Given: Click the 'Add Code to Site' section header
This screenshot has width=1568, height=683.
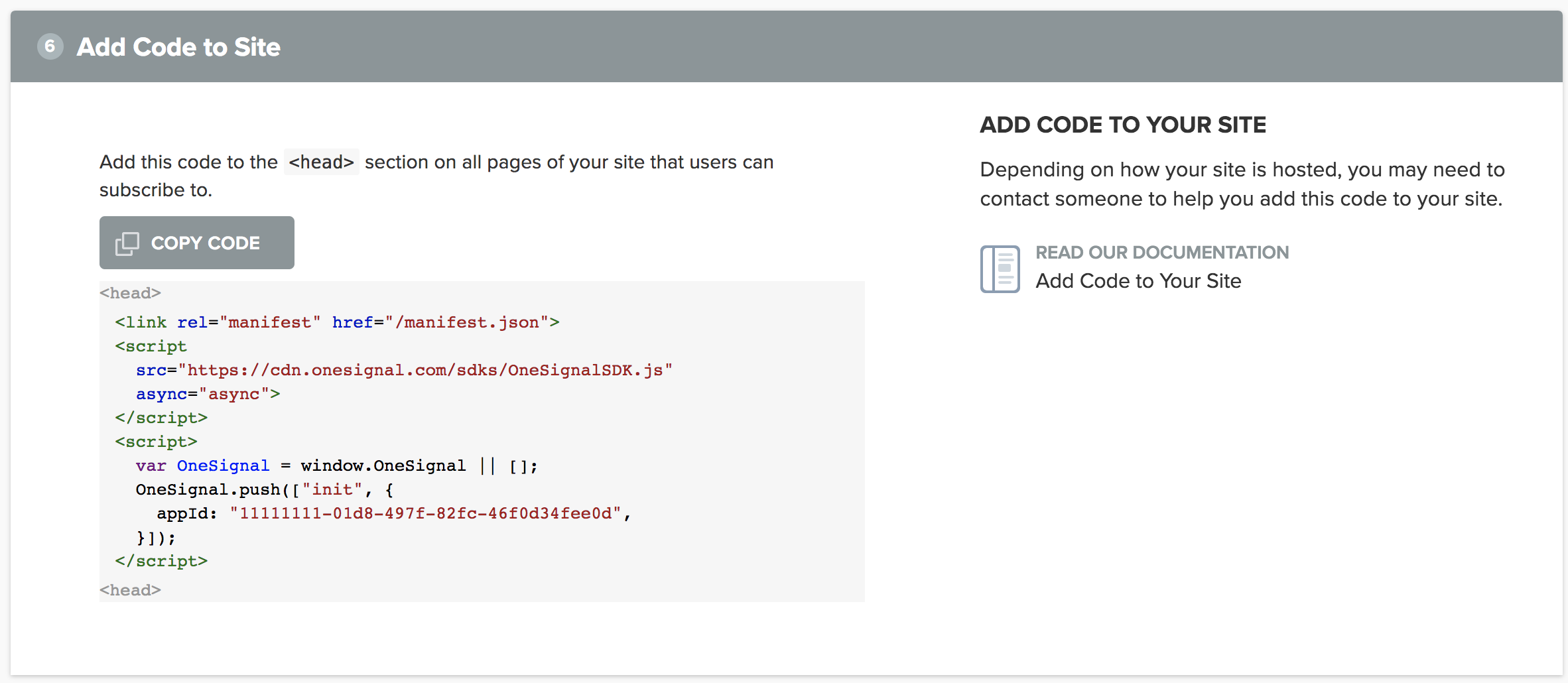Looking at the screenshot, I should [x=786, y=46].
